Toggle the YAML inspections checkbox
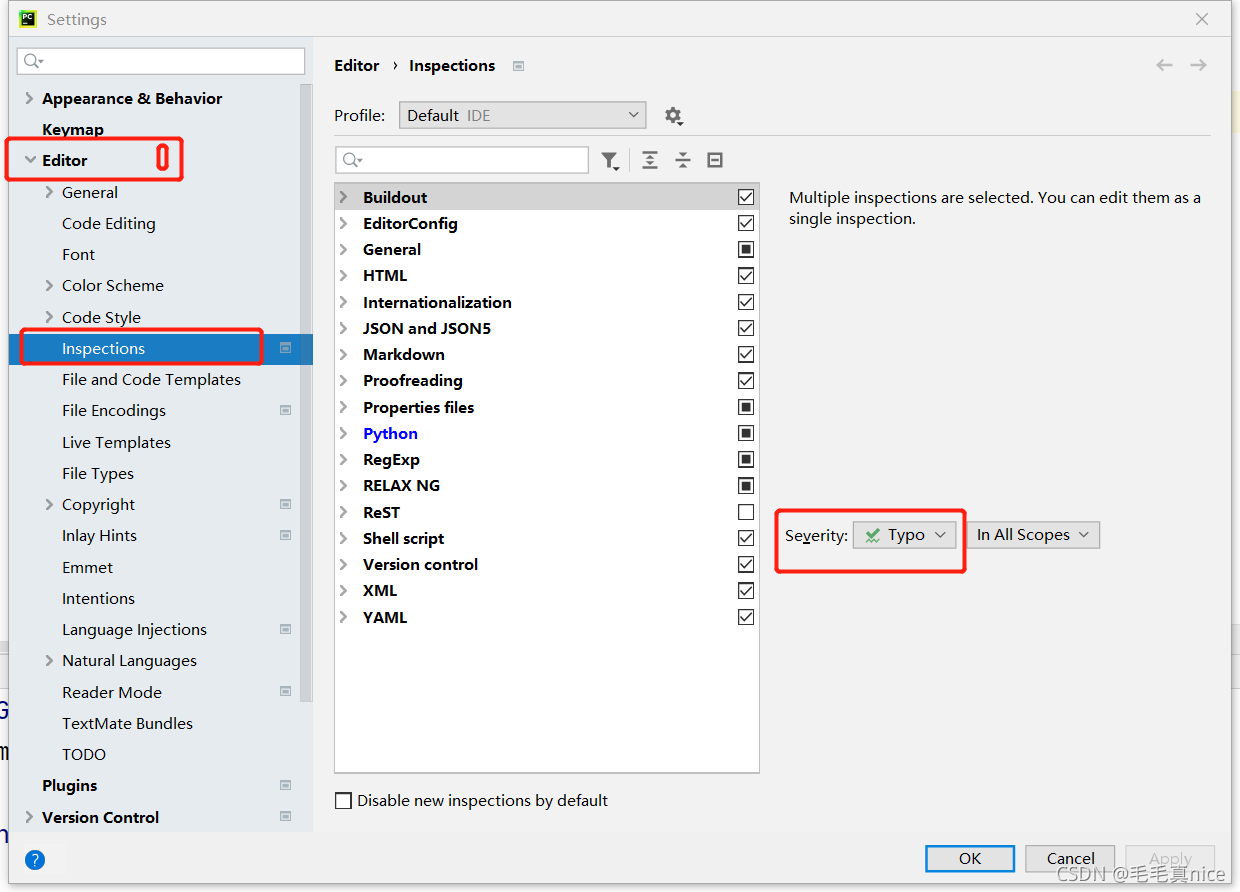This screenshot has height=892, width=1240. tap(746, 617)
